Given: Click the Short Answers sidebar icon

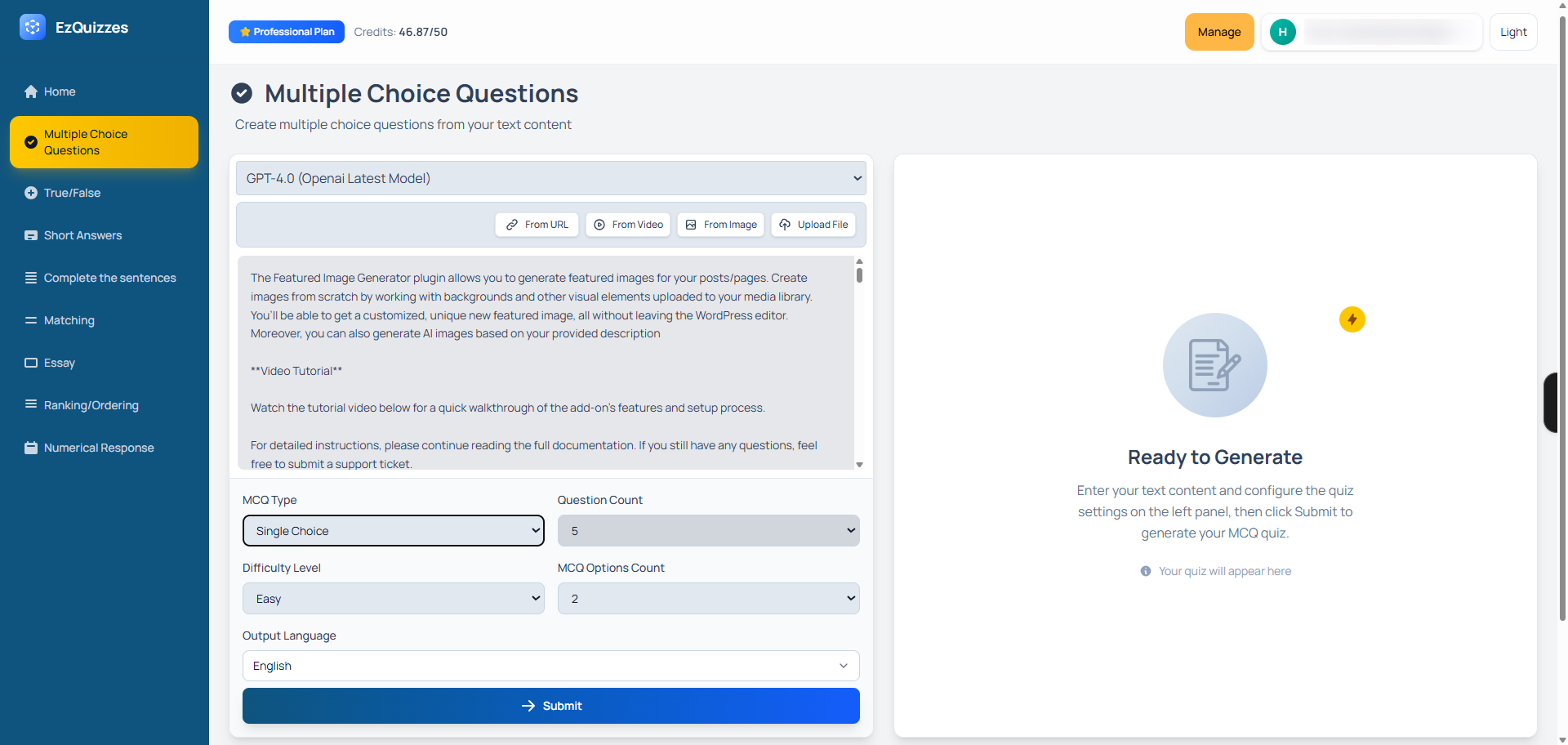Looking at the screenshot, I should pos(31,235).
